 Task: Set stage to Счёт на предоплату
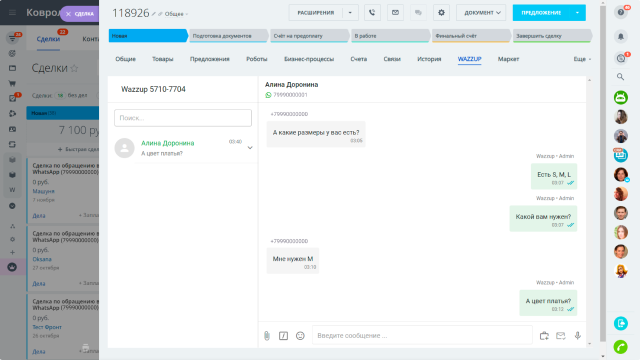(309, 36)
